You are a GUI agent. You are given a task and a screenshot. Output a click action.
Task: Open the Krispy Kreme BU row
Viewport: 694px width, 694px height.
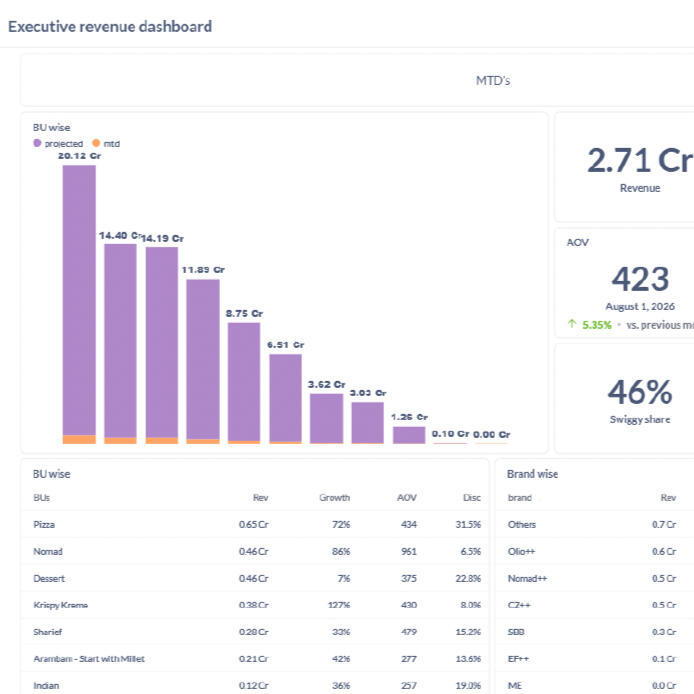point(255,605)
